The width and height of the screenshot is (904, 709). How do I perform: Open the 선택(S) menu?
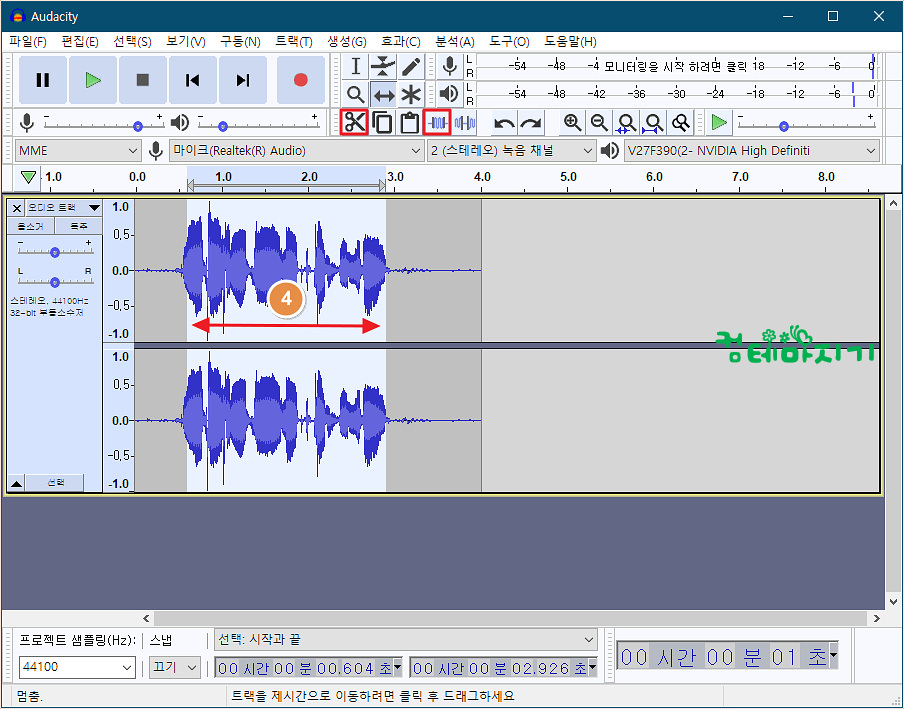(132, 42)
